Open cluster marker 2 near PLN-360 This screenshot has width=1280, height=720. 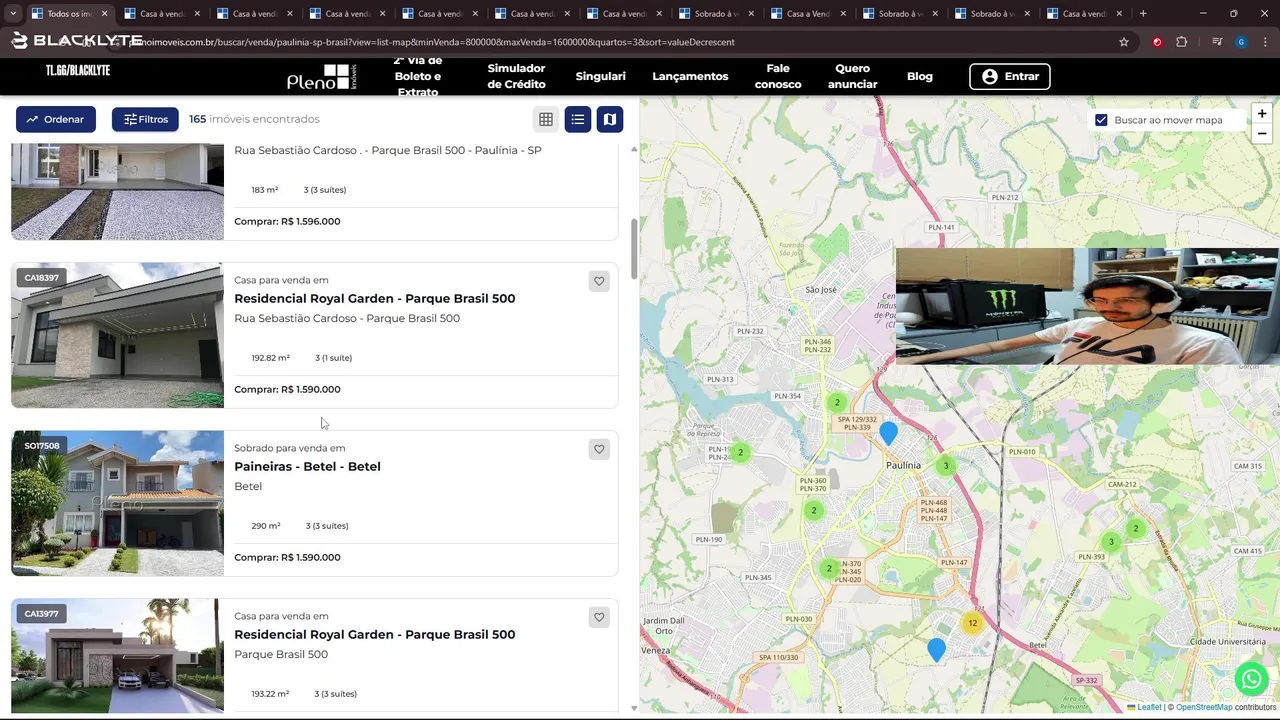814,510
